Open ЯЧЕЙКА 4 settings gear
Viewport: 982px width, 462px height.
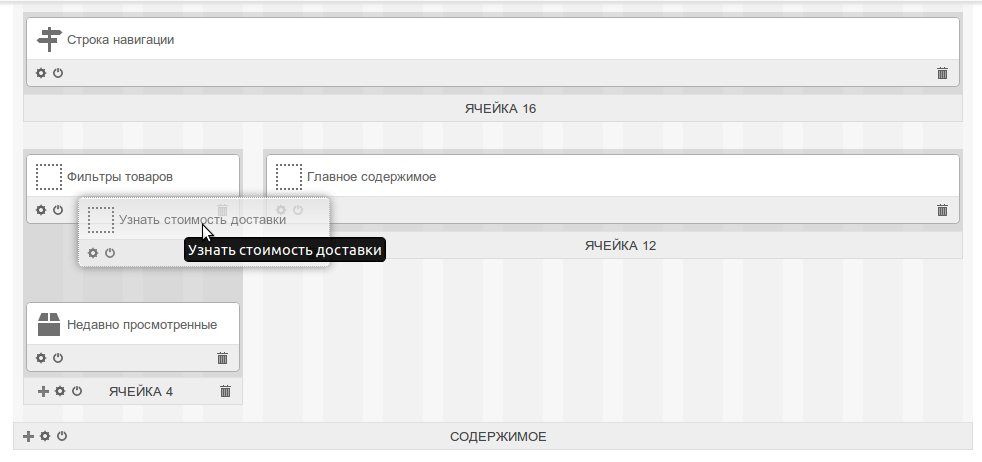[60, 391]
